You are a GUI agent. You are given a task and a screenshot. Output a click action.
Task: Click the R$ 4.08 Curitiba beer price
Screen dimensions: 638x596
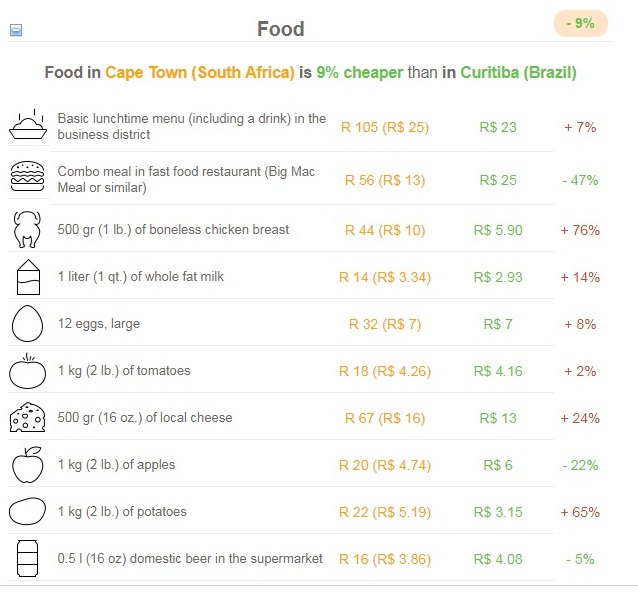pos(500,559)
